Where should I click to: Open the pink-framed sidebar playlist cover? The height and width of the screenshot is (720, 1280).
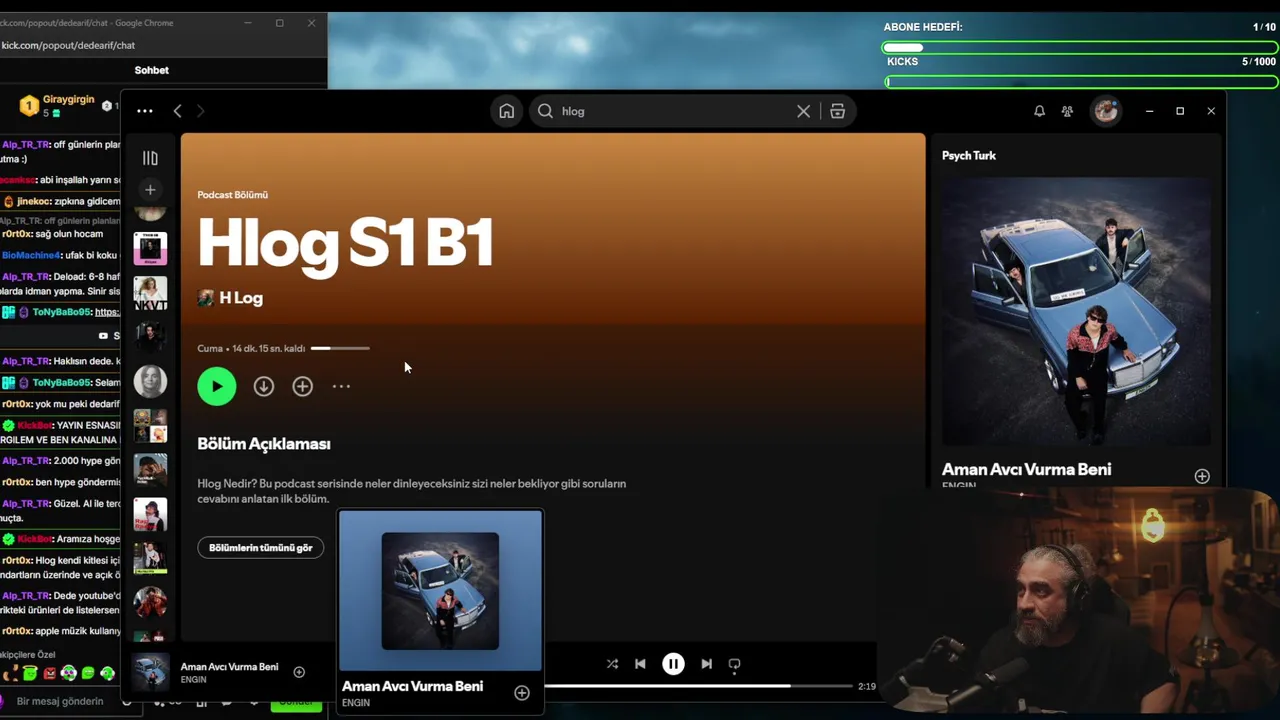150,248
